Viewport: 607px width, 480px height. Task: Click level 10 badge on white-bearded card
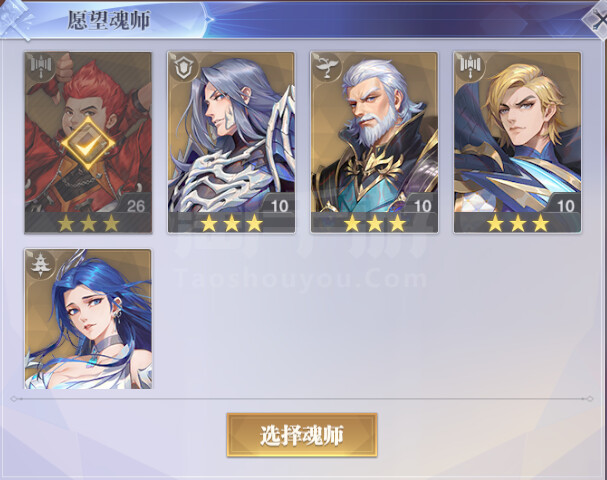pyautogui.click(x=422, y=206)
